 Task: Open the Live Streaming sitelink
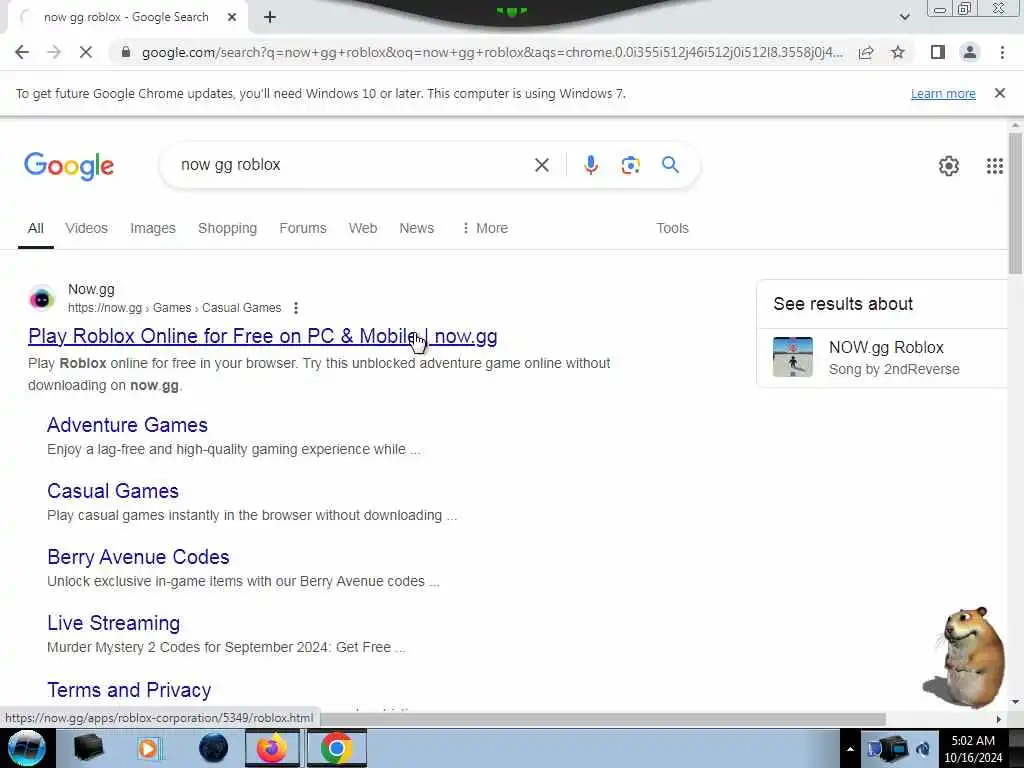click(114, 622)
